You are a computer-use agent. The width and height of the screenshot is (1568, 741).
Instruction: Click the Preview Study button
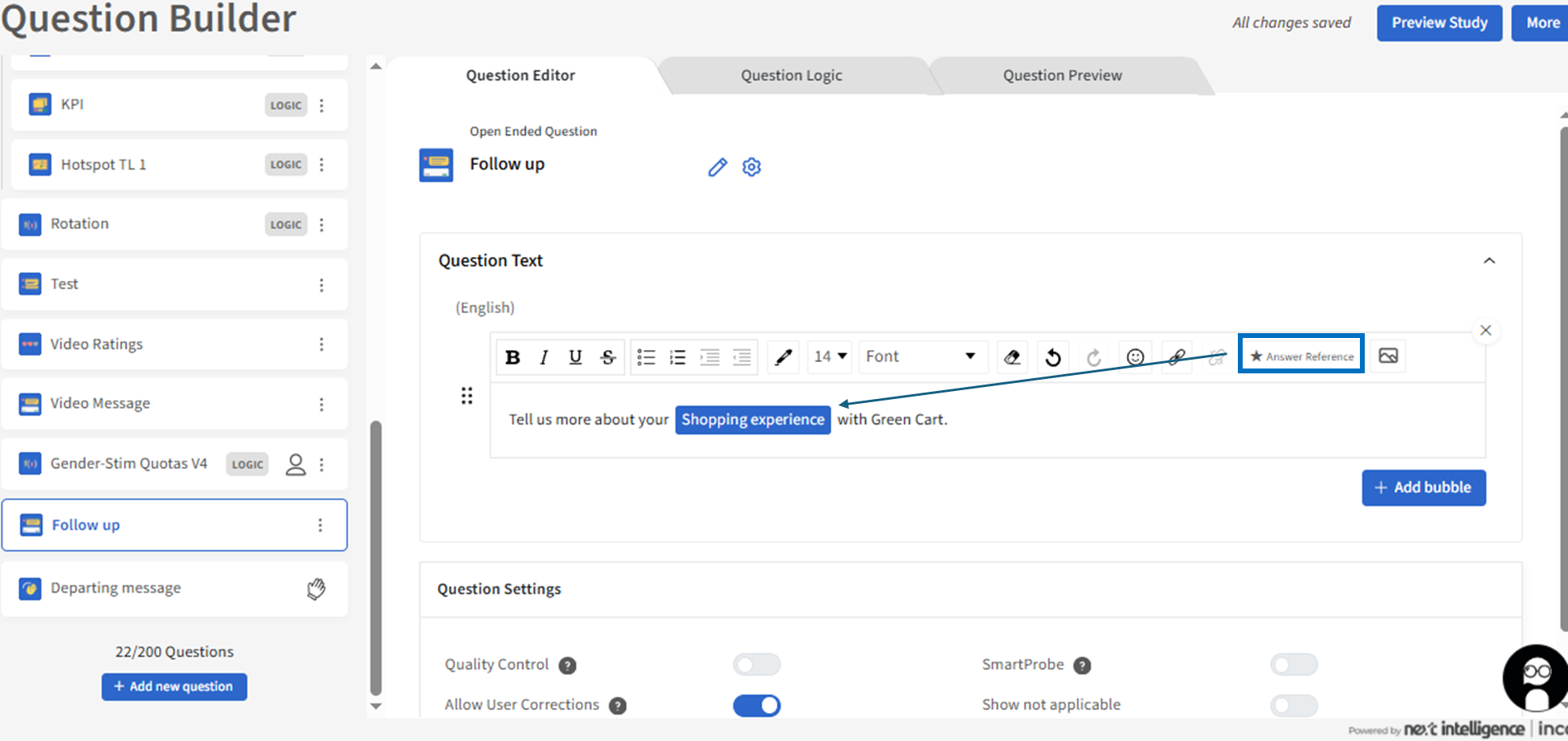[x=1439, y=22]
